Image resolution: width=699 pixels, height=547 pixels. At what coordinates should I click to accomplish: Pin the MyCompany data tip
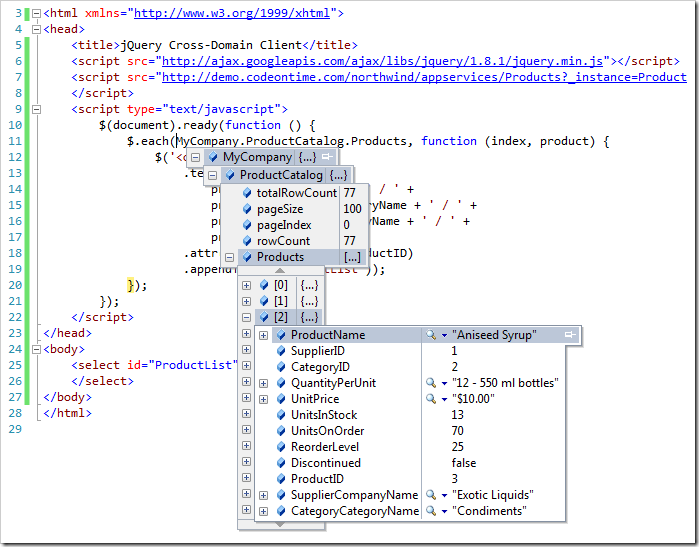click(327, 156)
